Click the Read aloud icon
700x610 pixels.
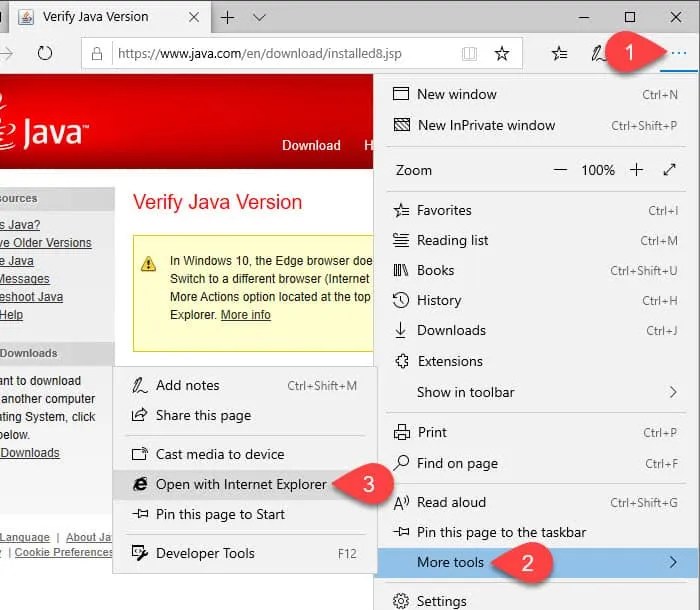pos(401,503)
